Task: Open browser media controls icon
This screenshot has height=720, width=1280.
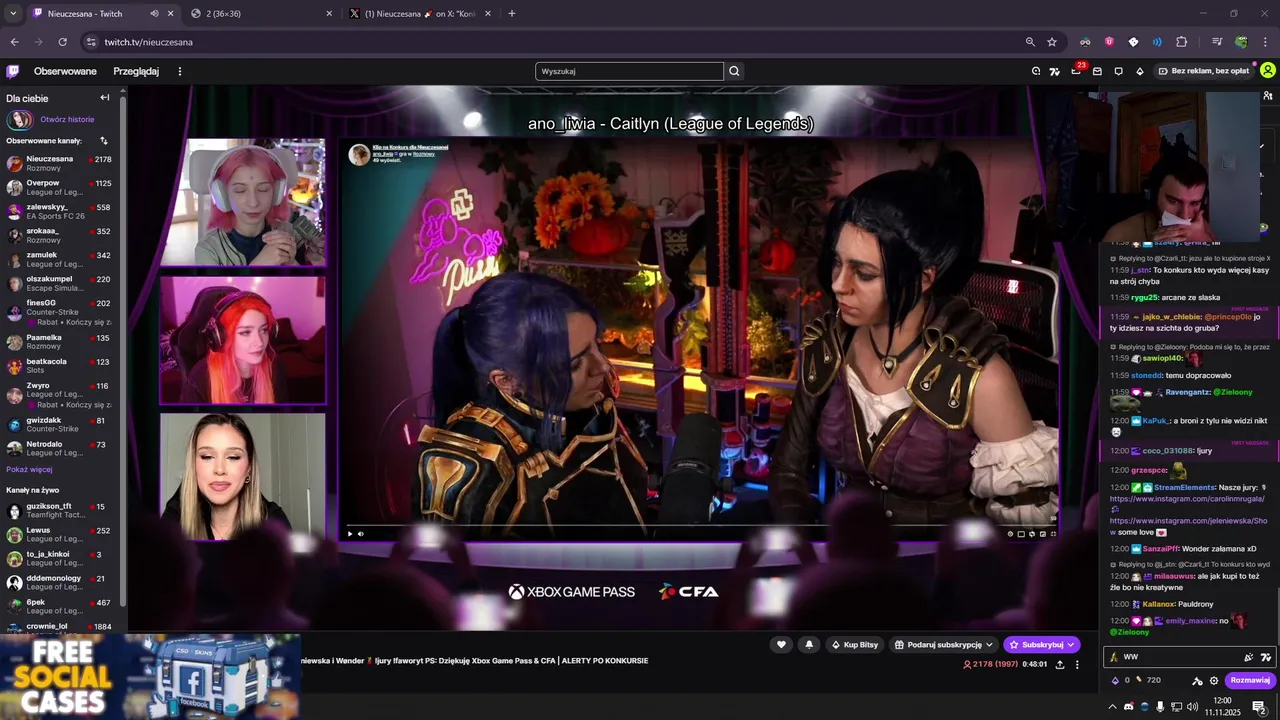Action: tap(1217, 42)
